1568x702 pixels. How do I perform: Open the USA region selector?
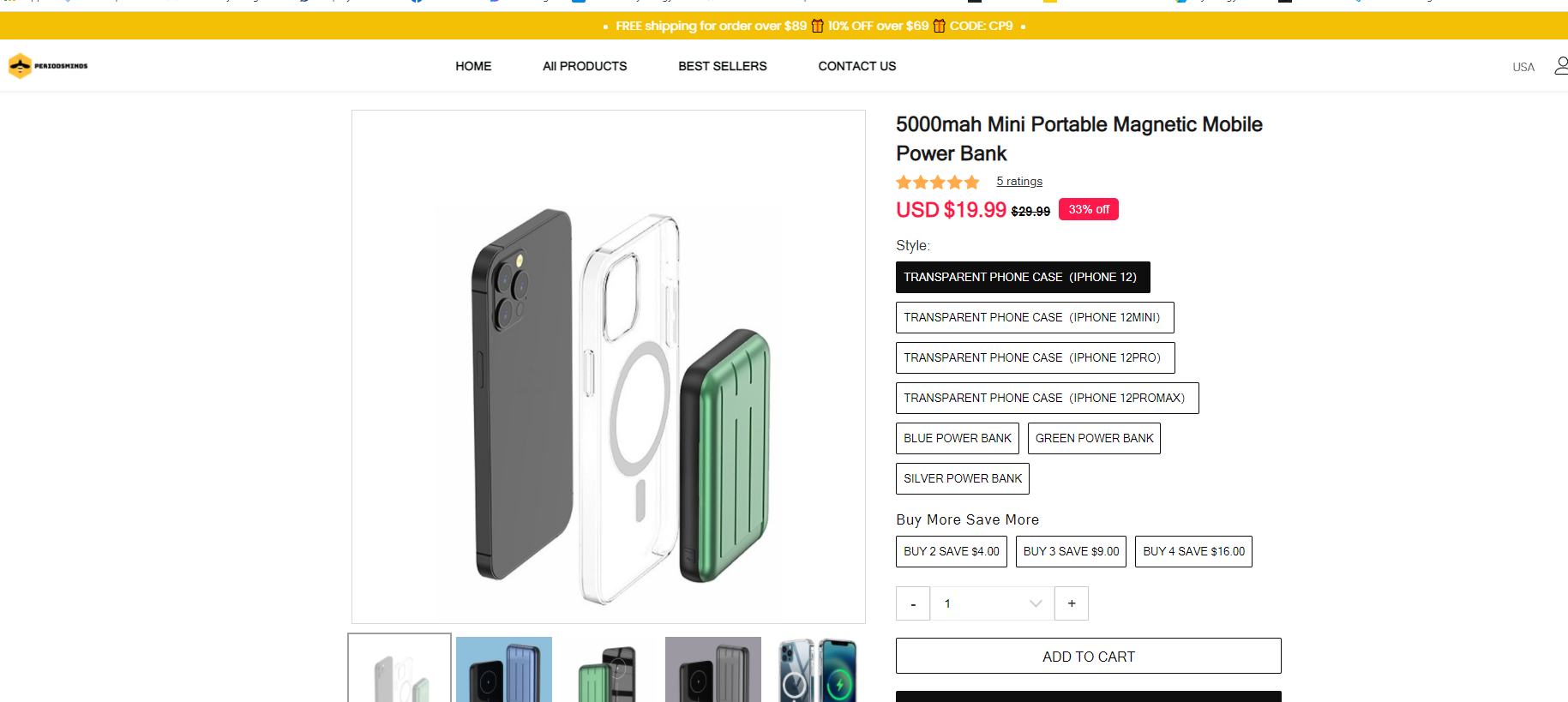click(1523, 67)
